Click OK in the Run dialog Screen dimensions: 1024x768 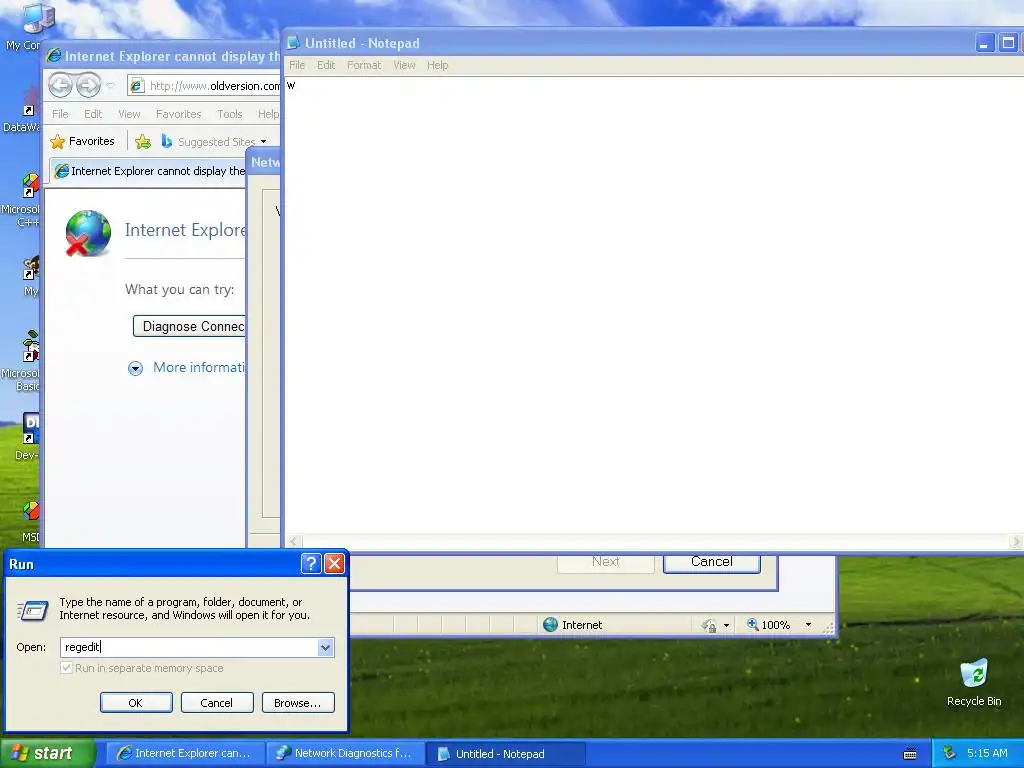[136, 703]
